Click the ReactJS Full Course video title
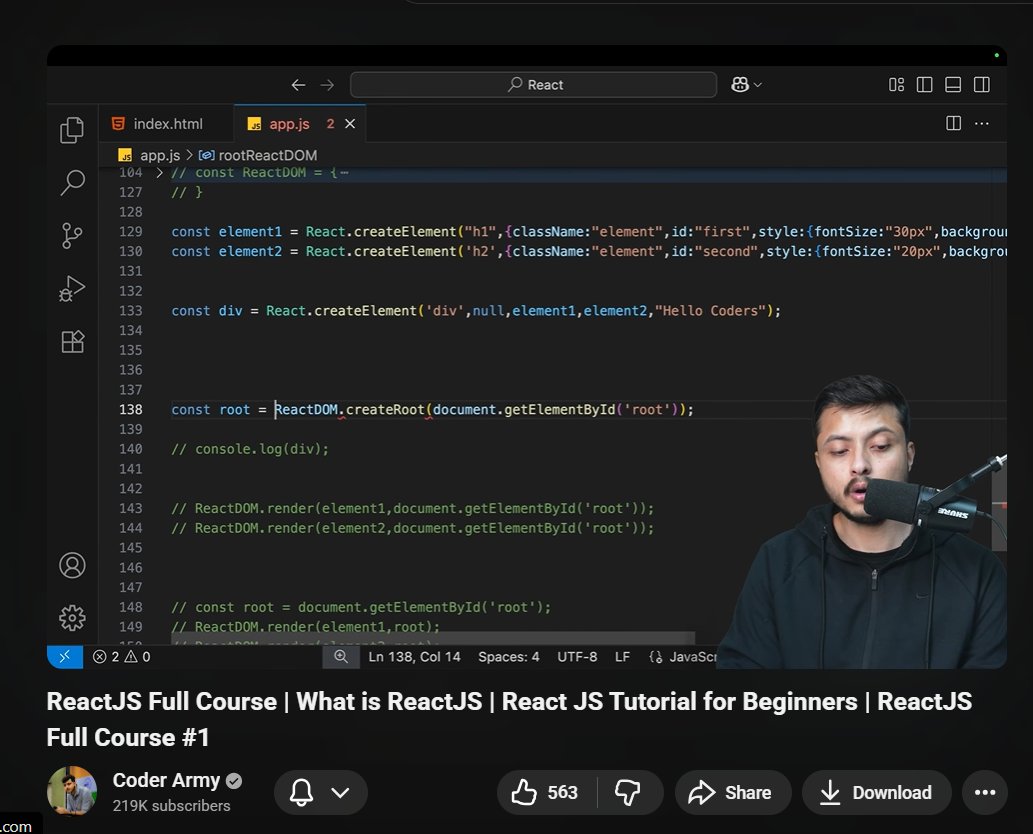 point(509,719)
